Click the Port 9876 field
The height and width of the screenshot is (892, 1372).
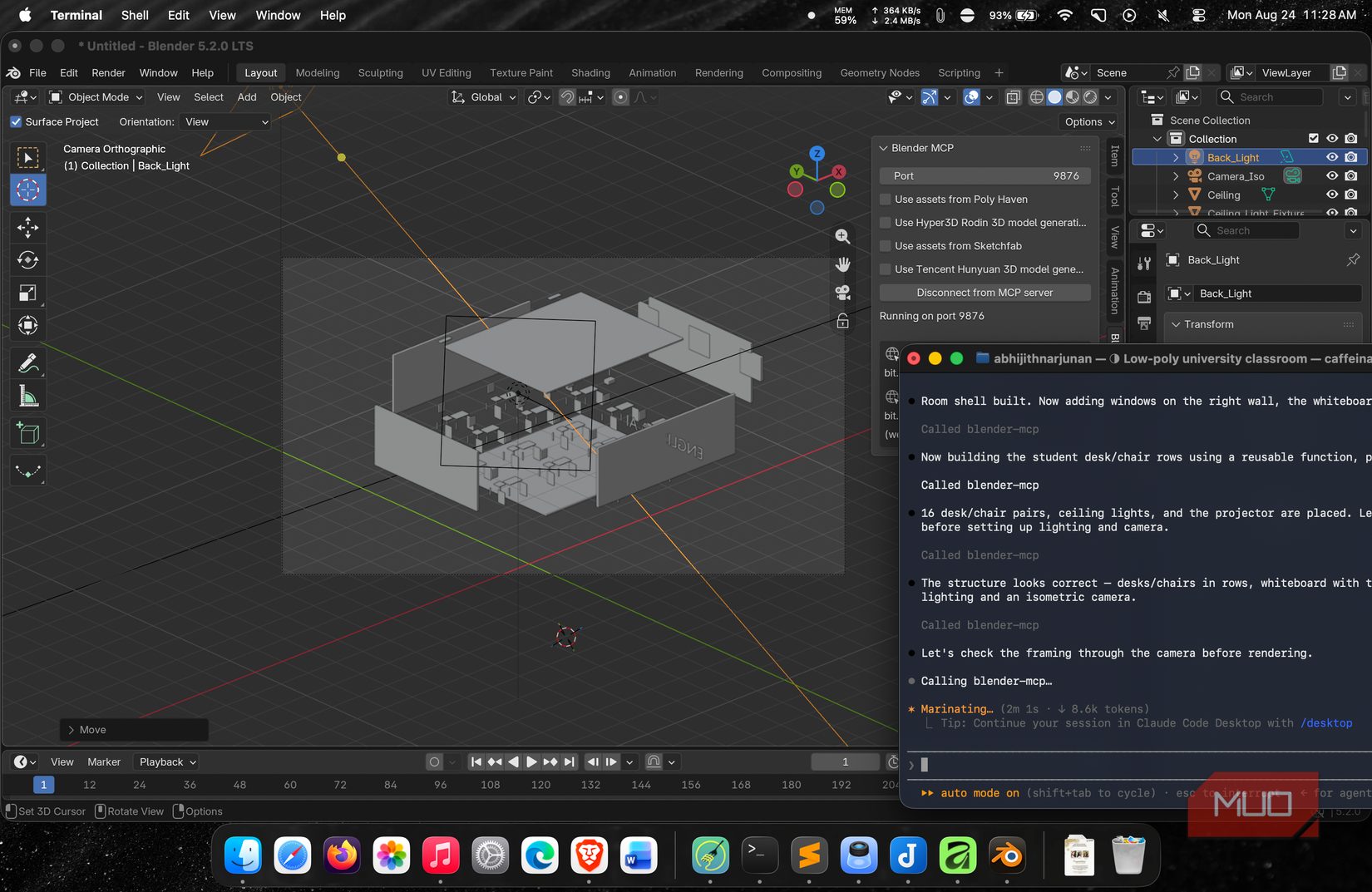coord(985,176)
